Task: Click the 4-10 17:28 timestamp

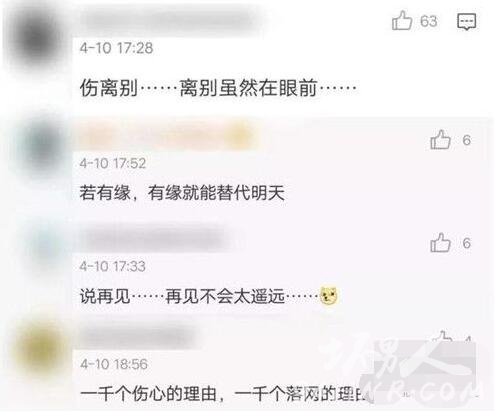Action: 116,48
